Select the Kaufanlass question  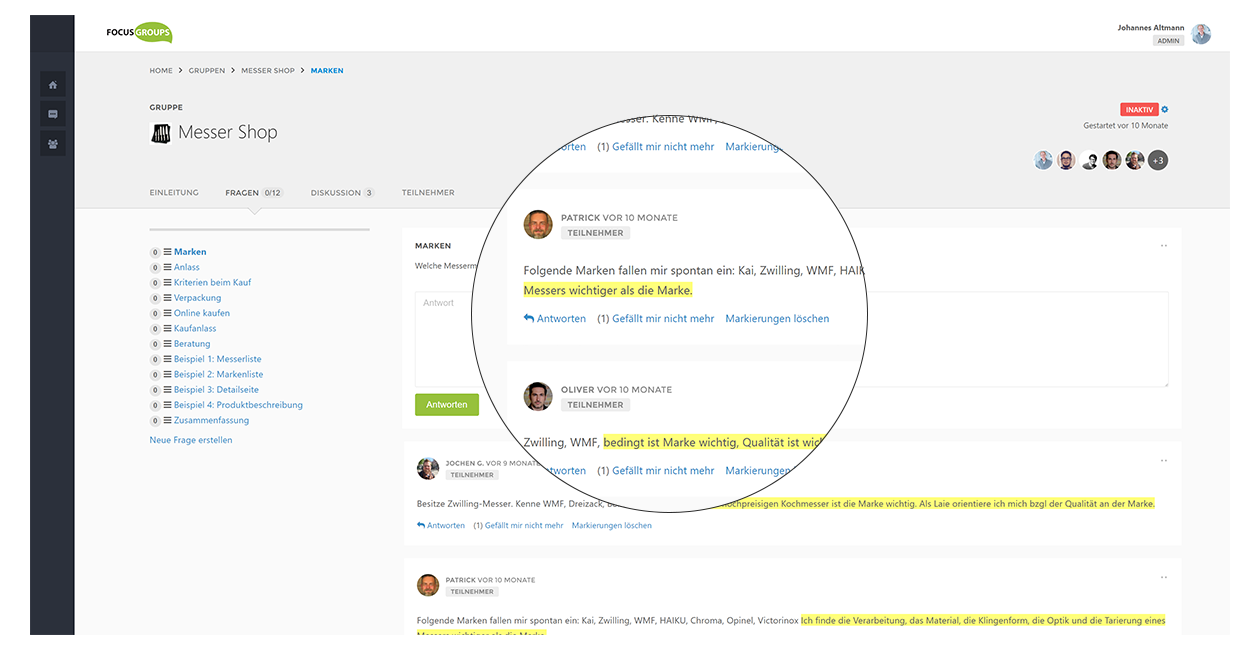click(195, 328)
